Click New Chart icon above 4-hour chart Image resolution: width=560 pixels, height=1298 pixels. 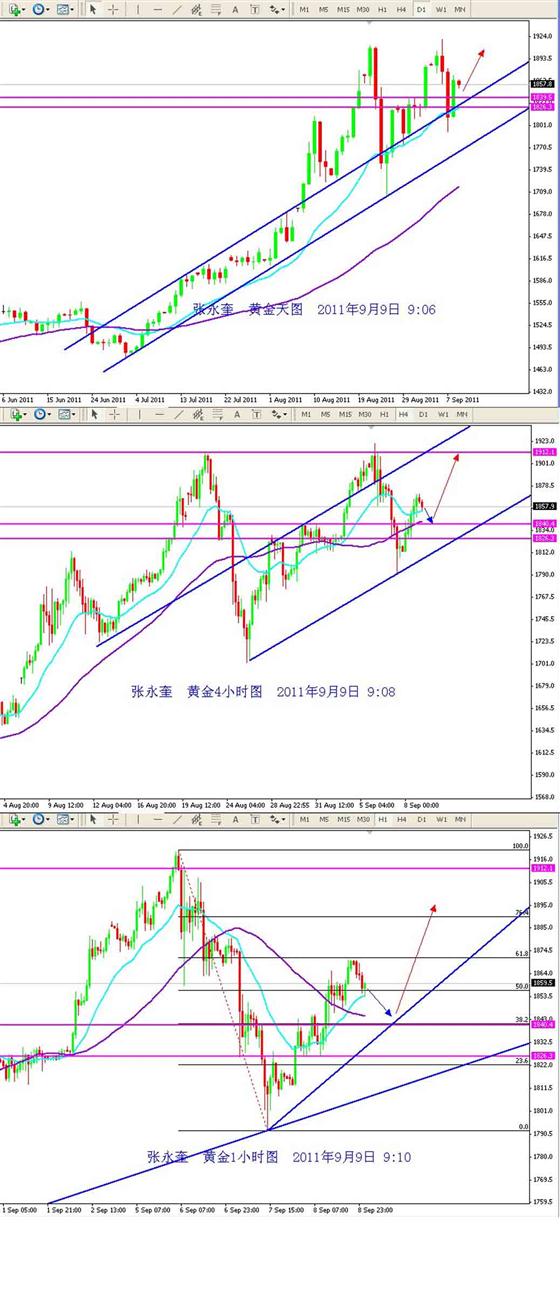point(16,414)
